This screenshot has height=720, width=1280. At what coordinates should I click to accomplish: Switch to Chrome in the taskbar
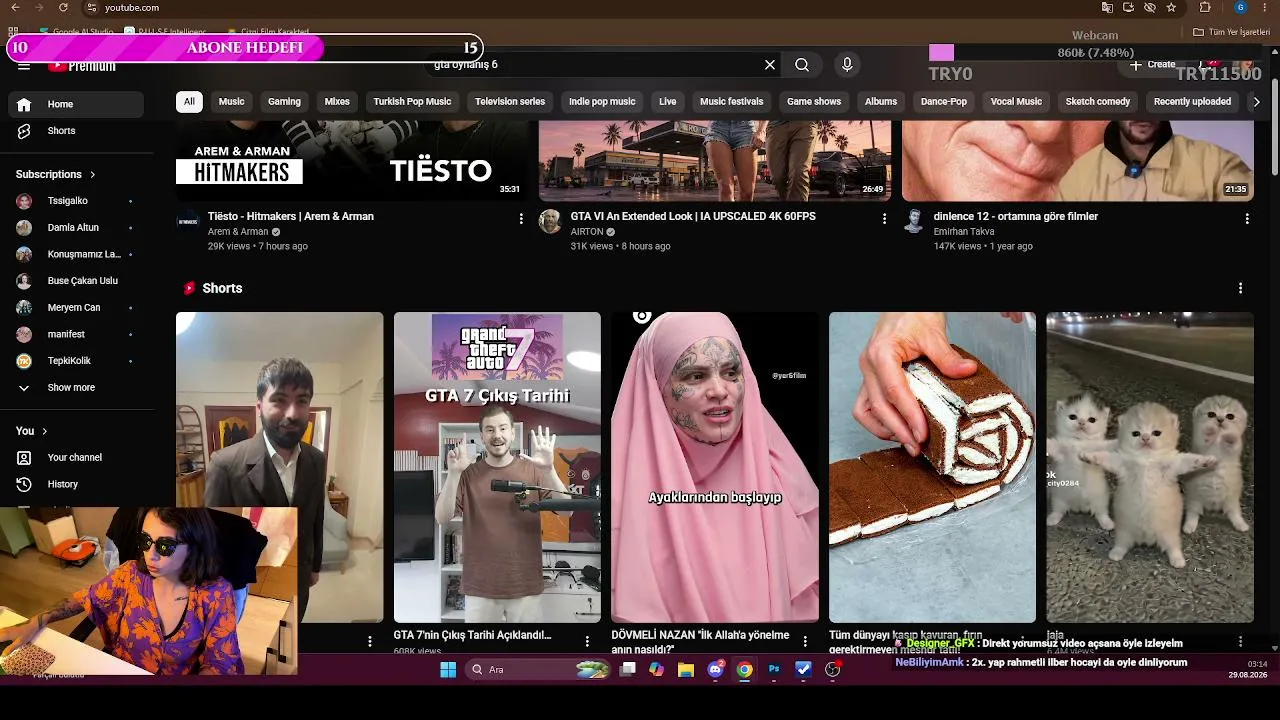point(745,669)
